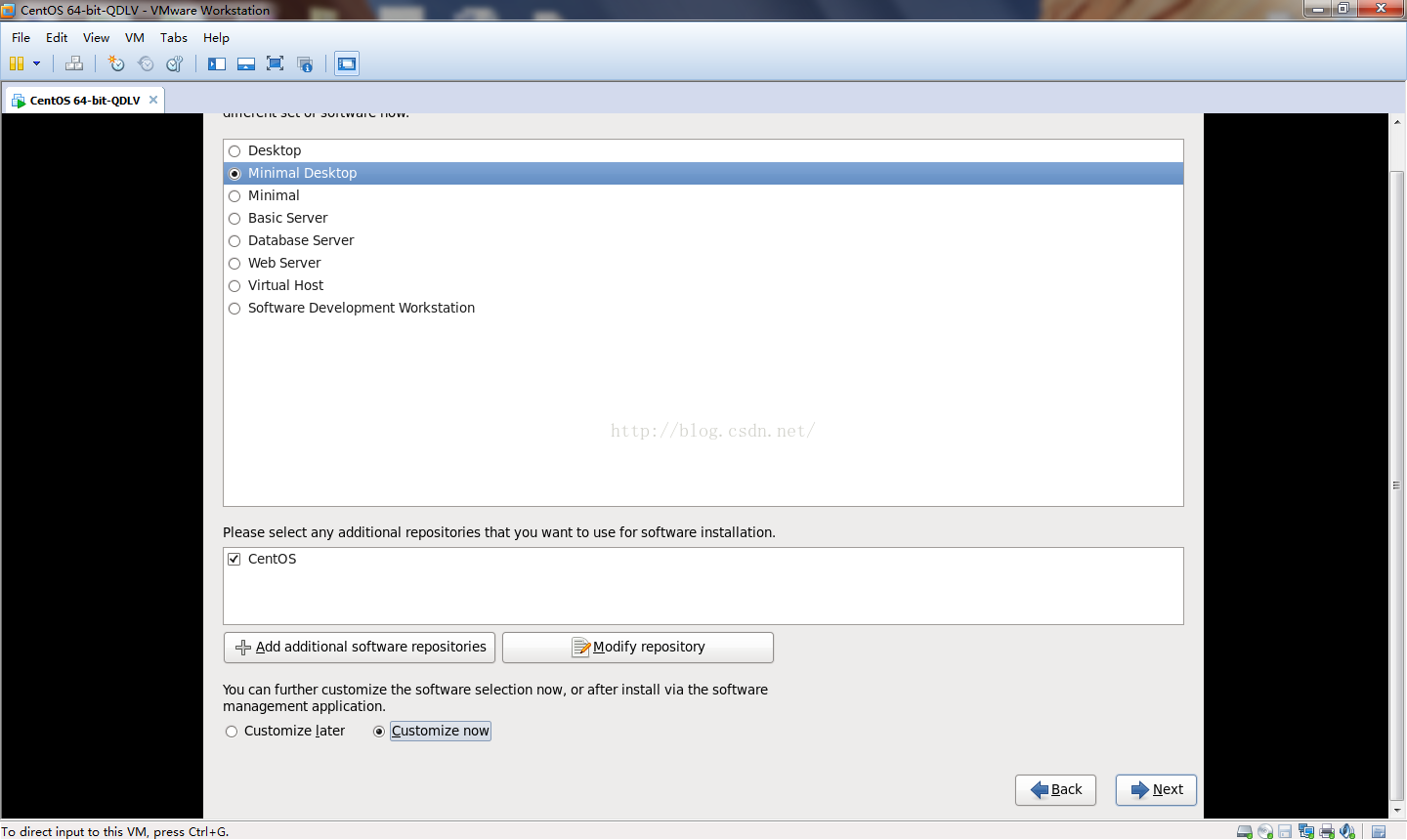Image resolution: width=1407 pixels, height=840 pixels.
Task: Switch to the CentOS 64-bit-QDLV tab
Action: tap(84, 100)
